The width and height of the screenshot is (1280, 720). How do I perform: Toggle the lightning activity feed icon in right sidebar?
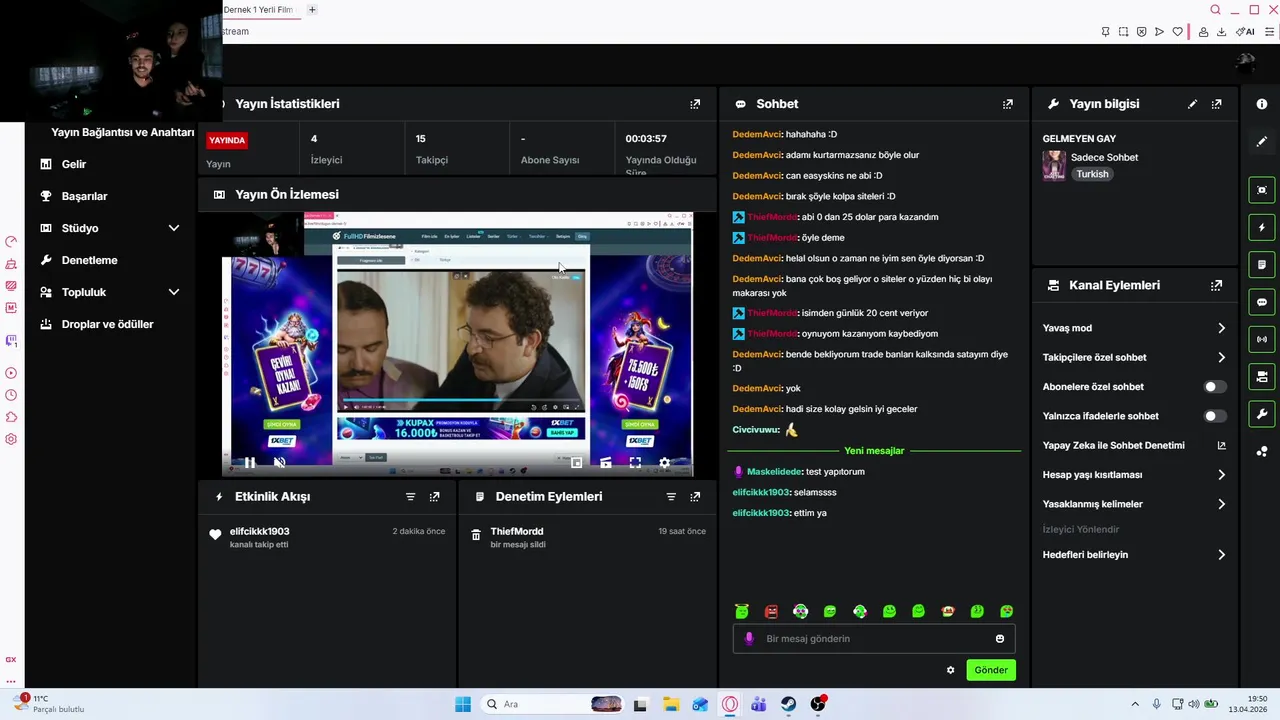[1262, 227]
